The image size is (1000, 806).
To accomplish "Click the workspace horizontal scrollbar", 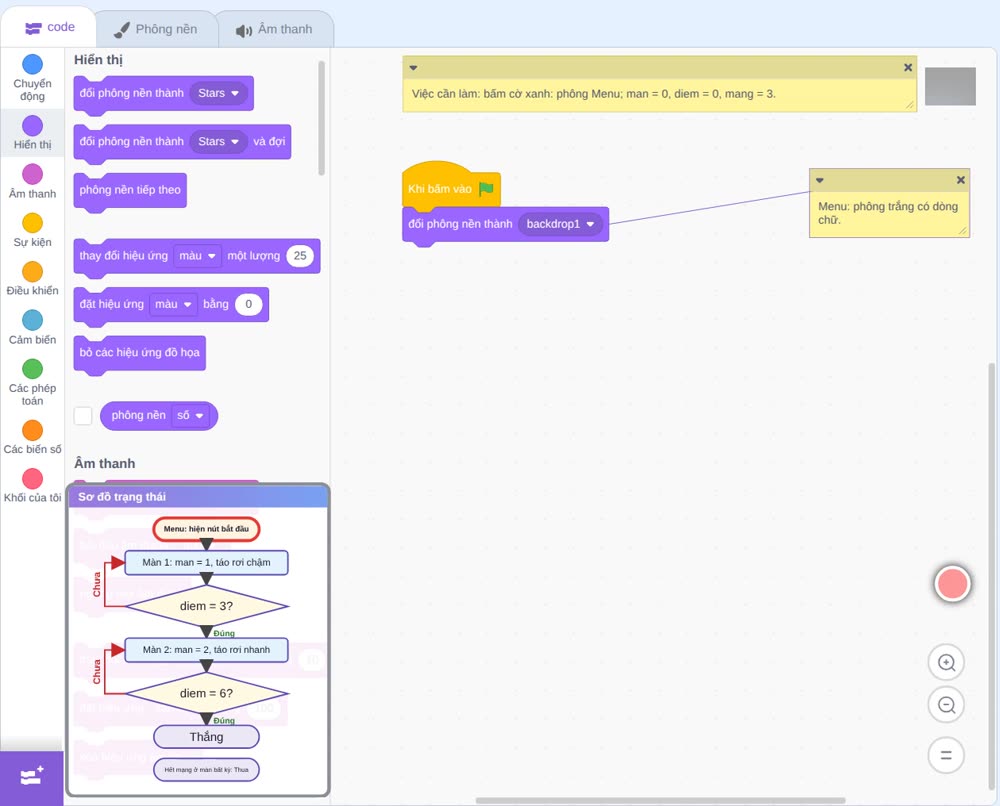I will point(661,800).
